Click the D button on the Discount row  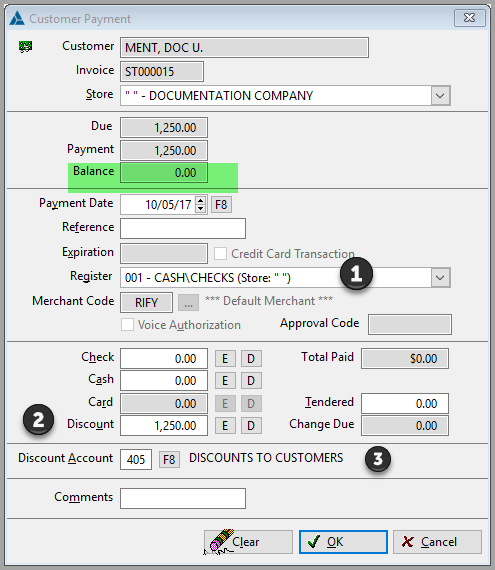[251, 426]
